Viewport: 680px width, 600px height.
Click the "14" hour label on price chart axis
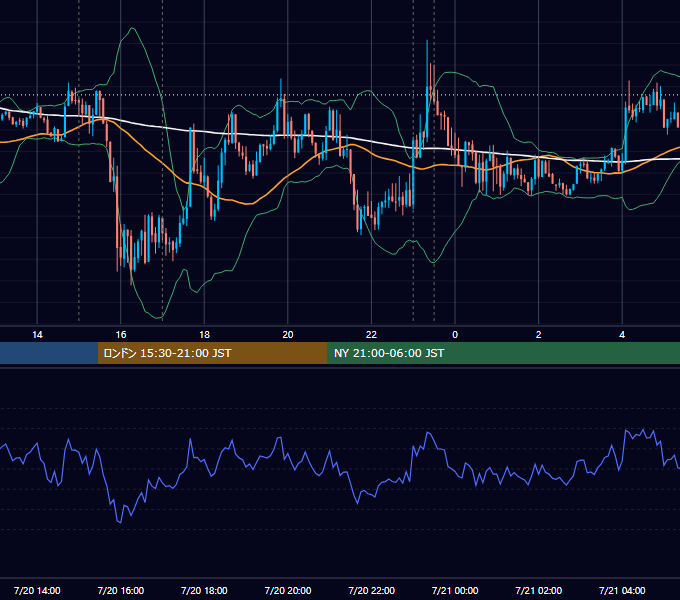point(37,335)
